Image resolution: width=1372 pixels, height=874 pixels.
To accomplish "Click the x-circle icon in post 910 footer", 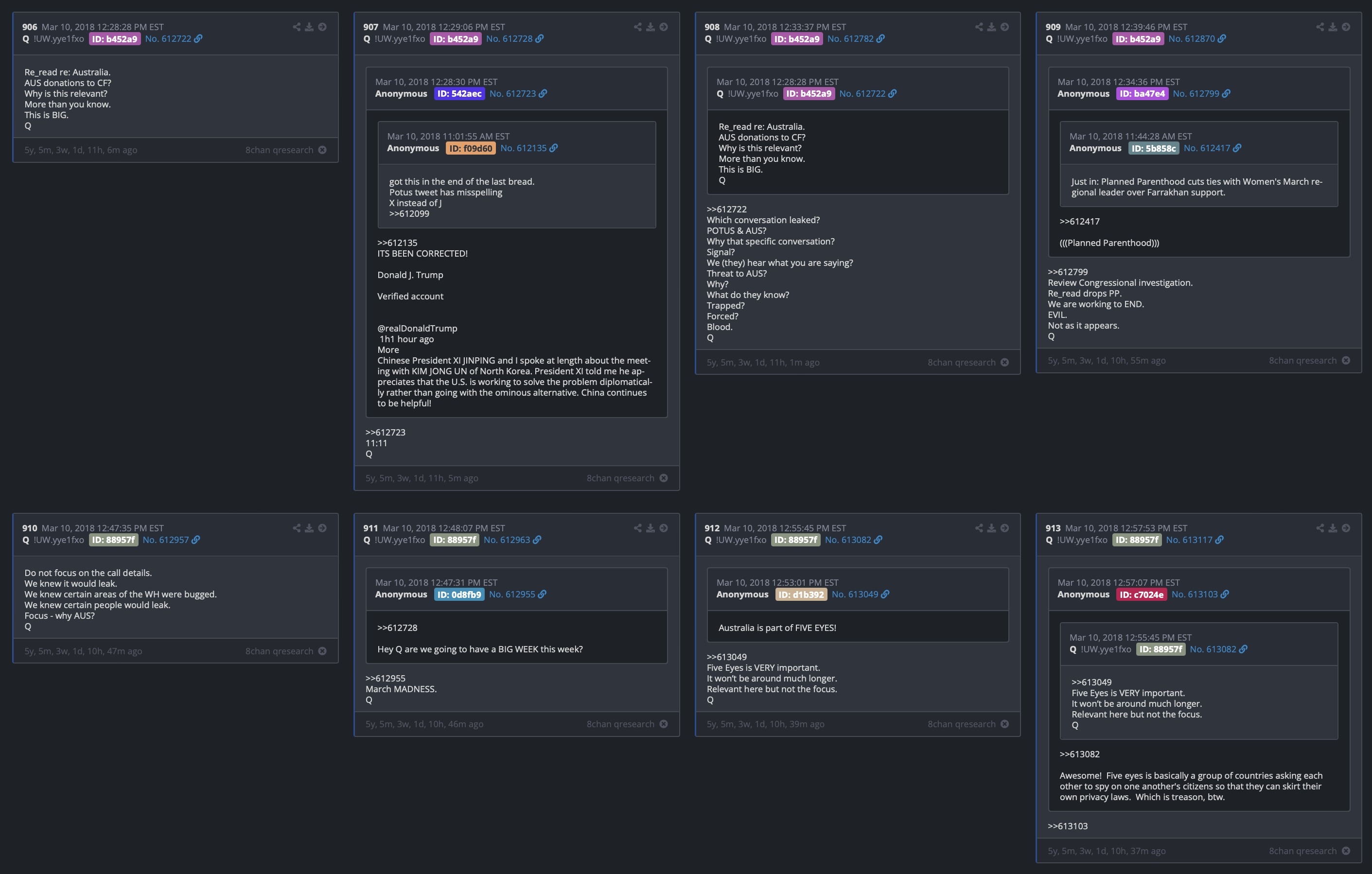I will point(322,651).
